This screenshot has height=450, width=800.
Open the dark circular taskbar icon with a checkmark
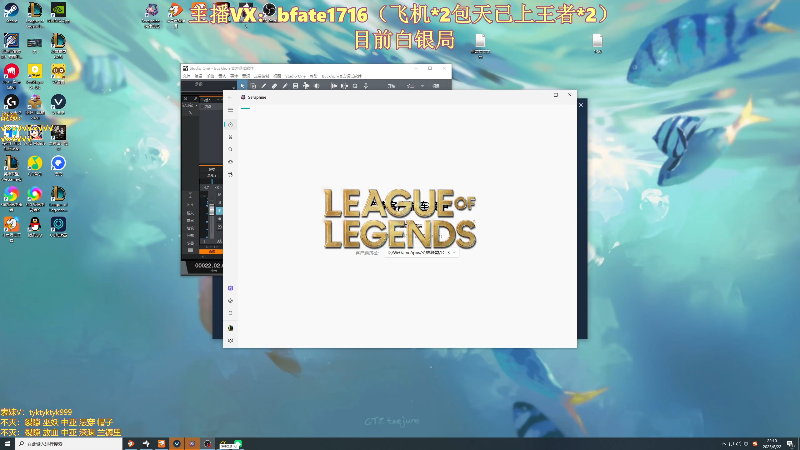[x=177, y=444]
